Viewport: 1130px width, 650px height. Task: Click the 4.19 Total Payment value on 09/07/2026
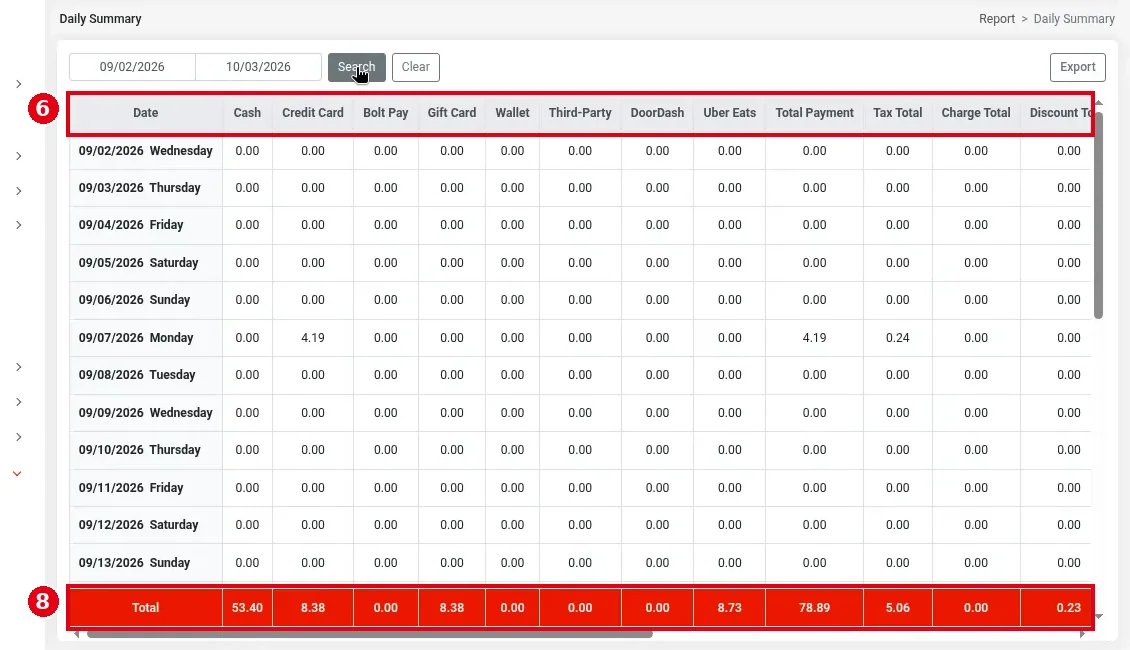(x=814, y=337)
